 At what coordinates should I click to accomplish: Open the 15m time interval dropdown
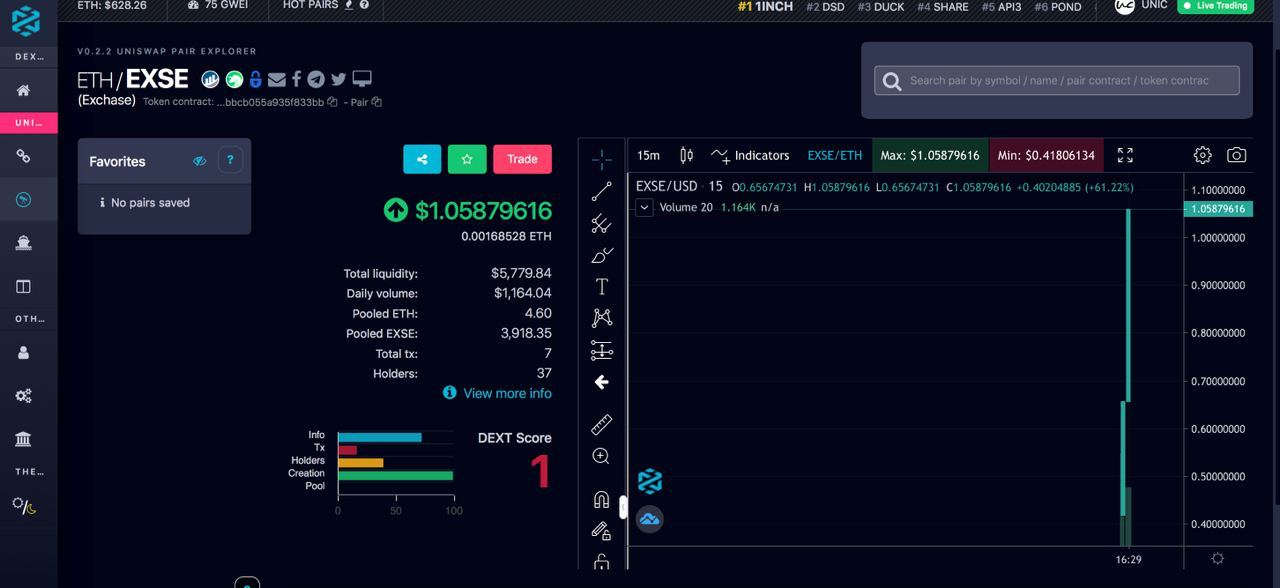[648, 155]
